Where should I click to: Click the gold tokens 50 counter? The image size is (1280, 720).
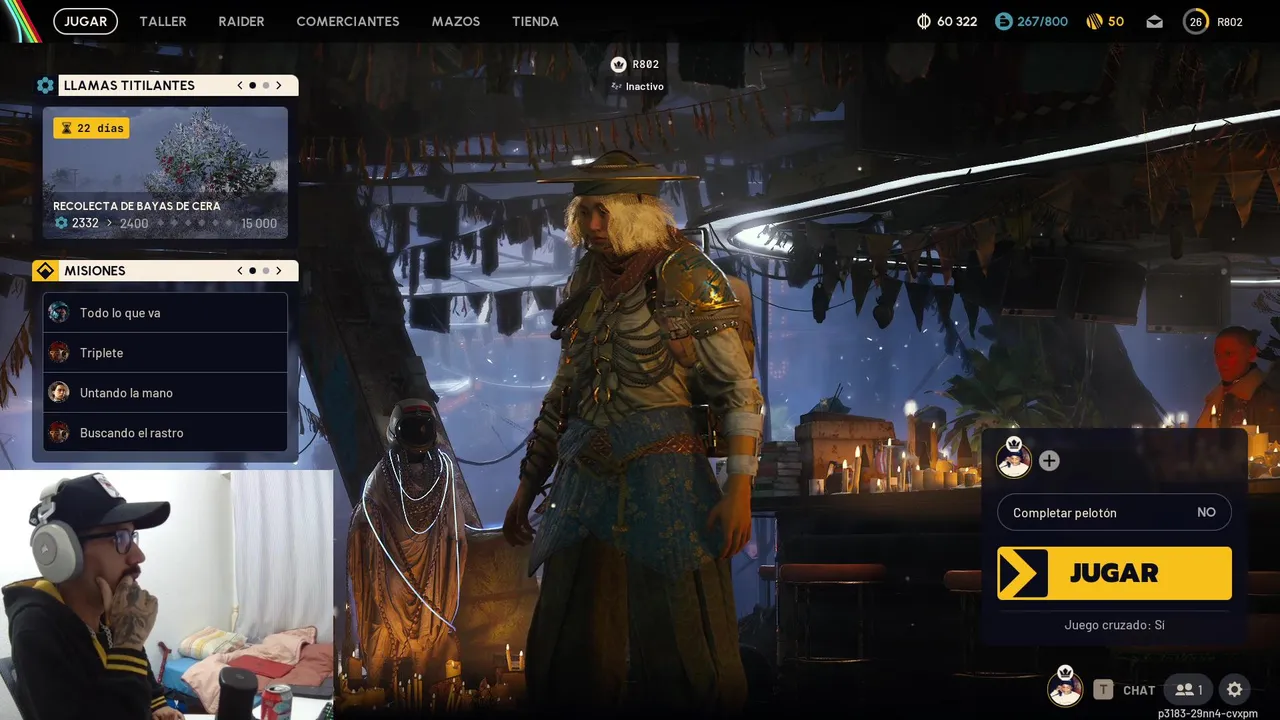click(x=1105, y=21)
